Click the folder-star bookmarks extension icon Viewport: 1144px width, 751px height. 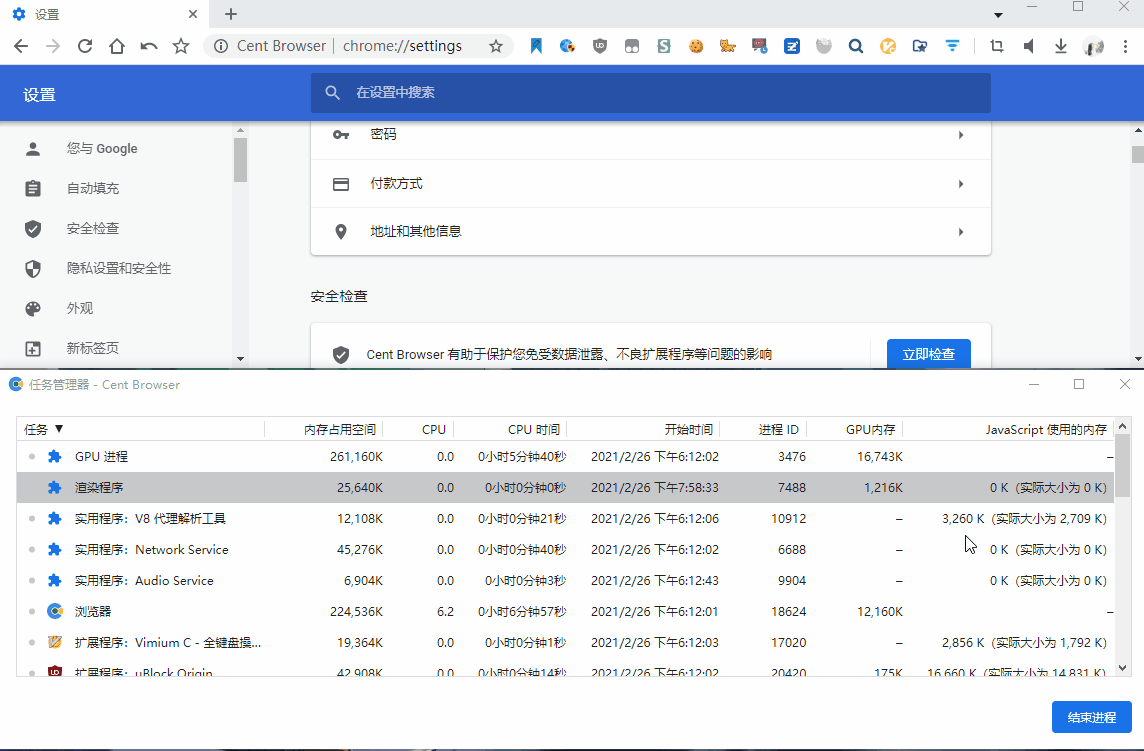[920, 46]
